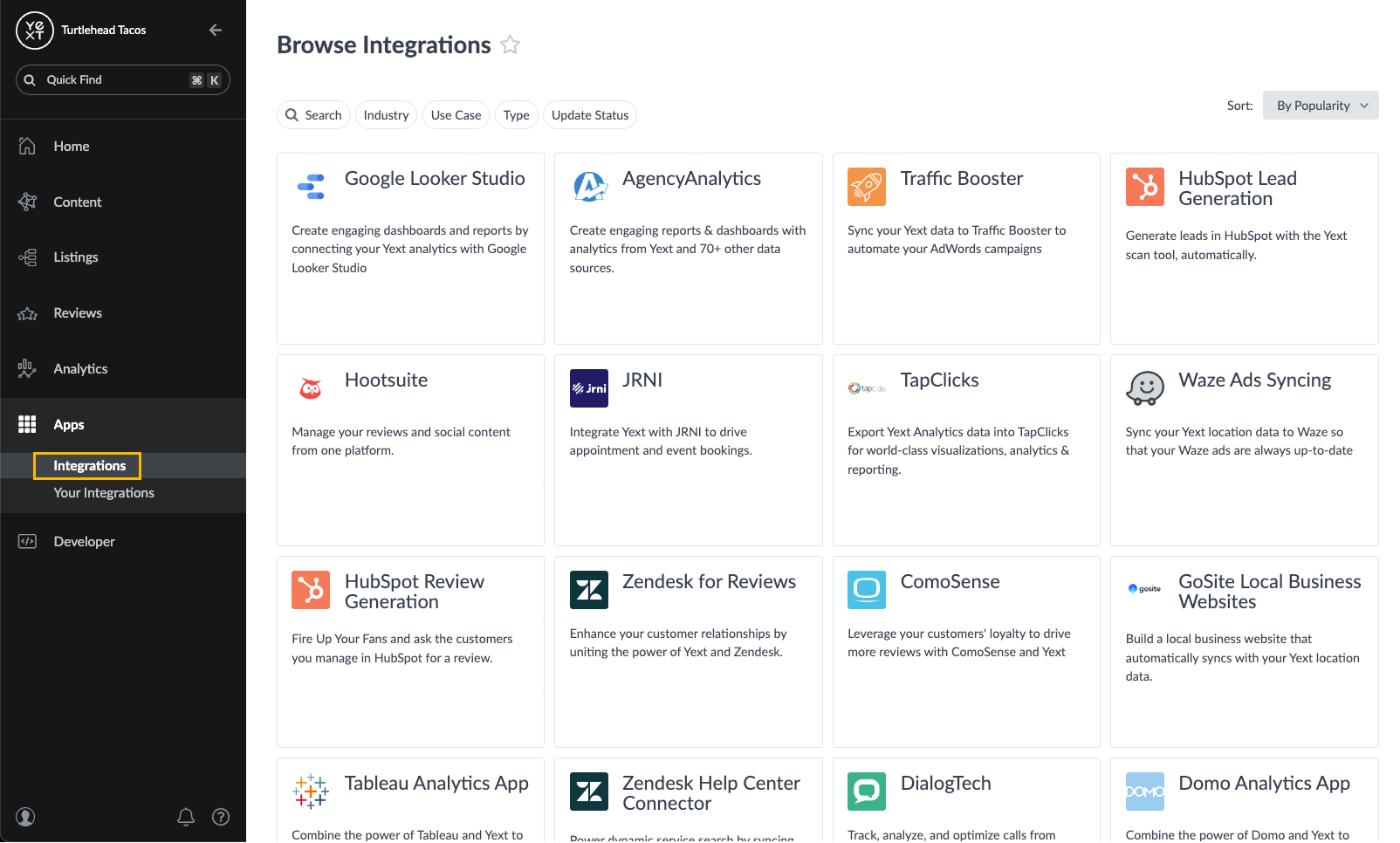Viewport: 1400px width, 843px height.
Task: Open the DialogTech integration title
Action: pyautogui.click(x=945, y=784)
